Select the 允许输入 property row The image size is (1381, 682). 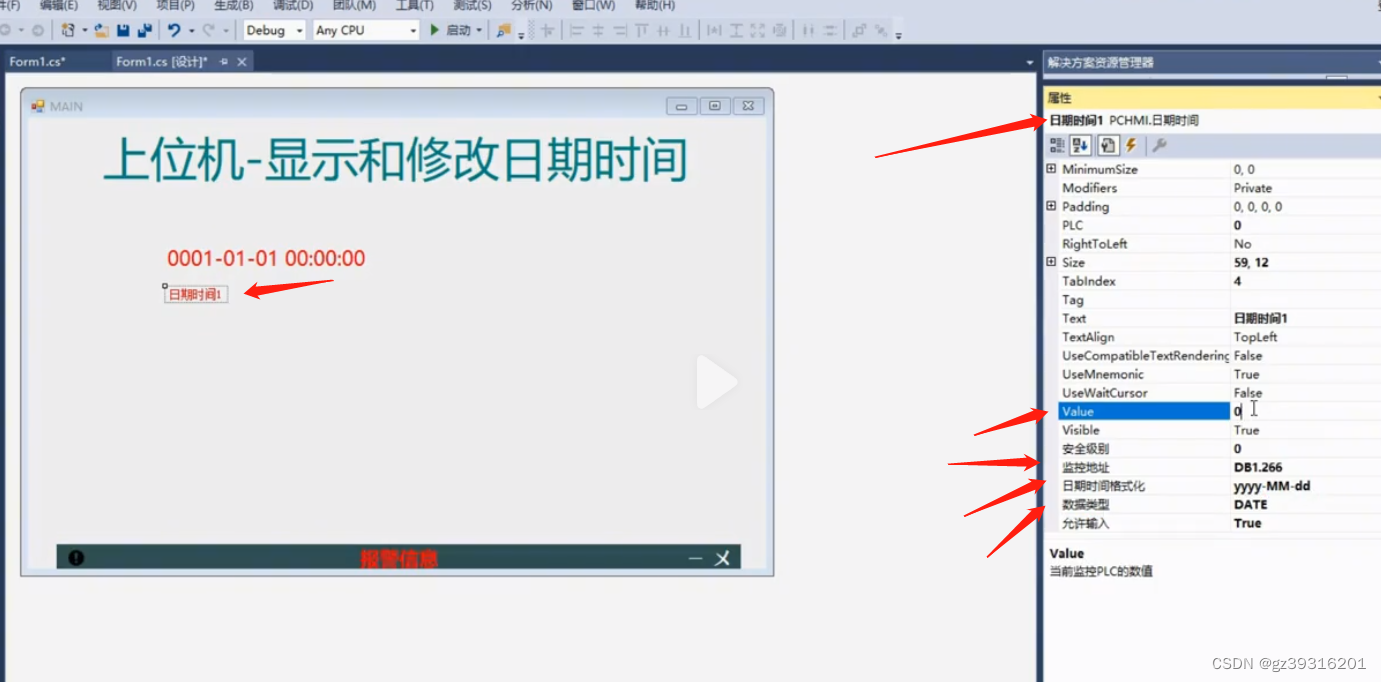[1212, 523]
